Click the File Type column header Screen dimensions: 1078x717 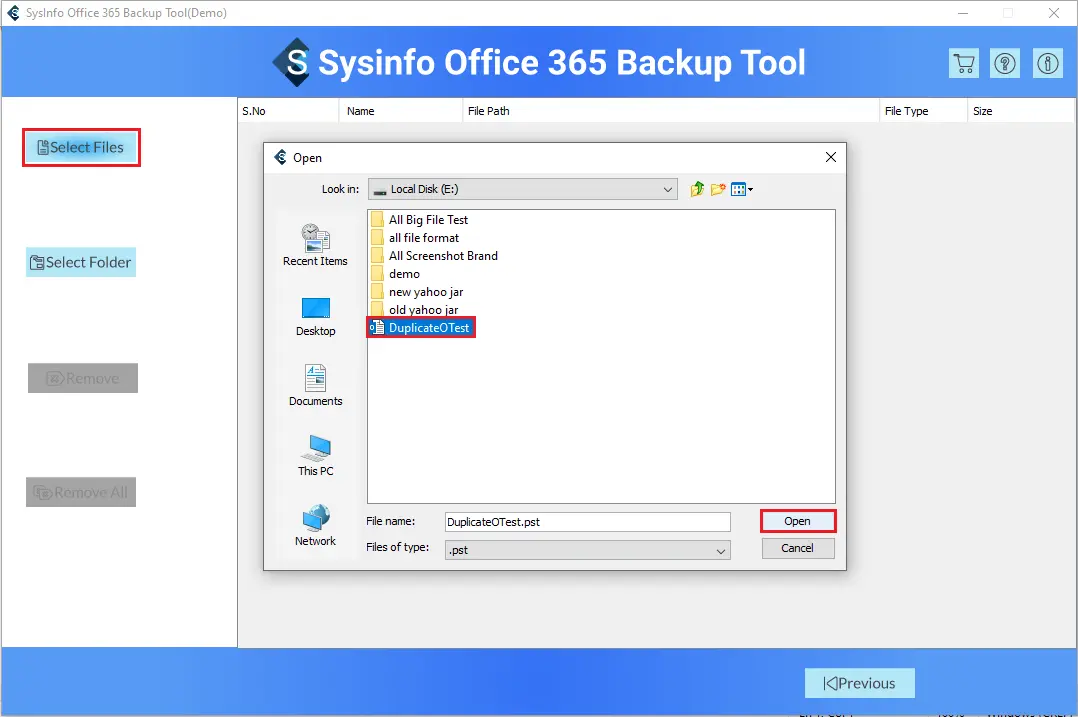tap(923, 111)
